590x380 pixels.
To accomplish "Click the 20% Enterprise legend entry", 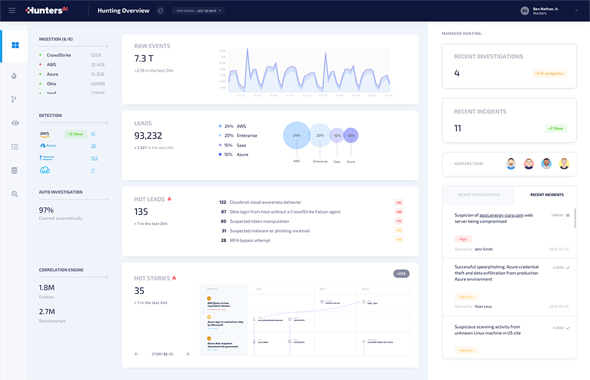I will tap(238, 135).
